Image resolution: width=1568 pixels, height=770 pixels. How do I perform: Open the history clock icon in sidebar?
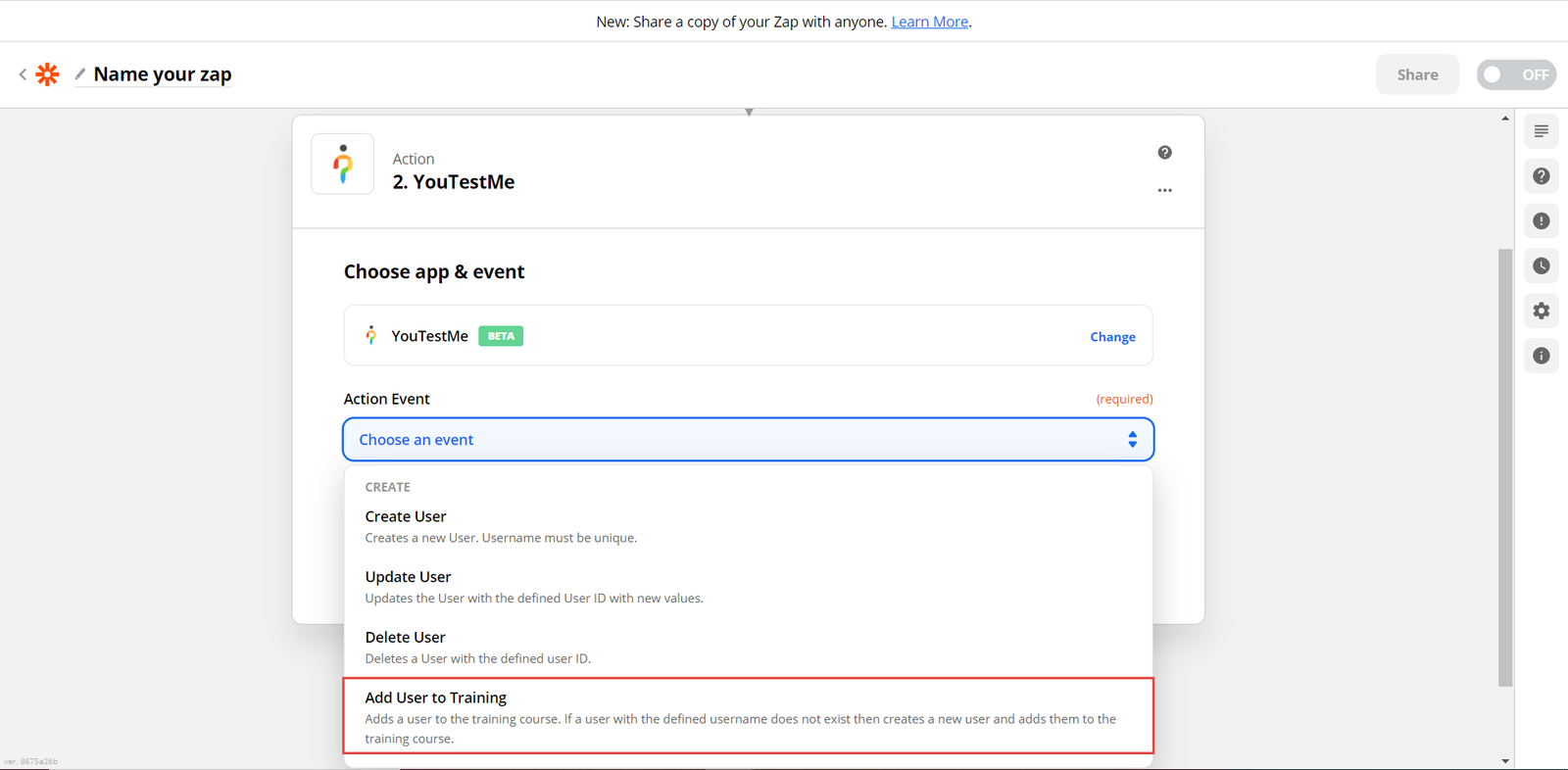click(1541, 266)
